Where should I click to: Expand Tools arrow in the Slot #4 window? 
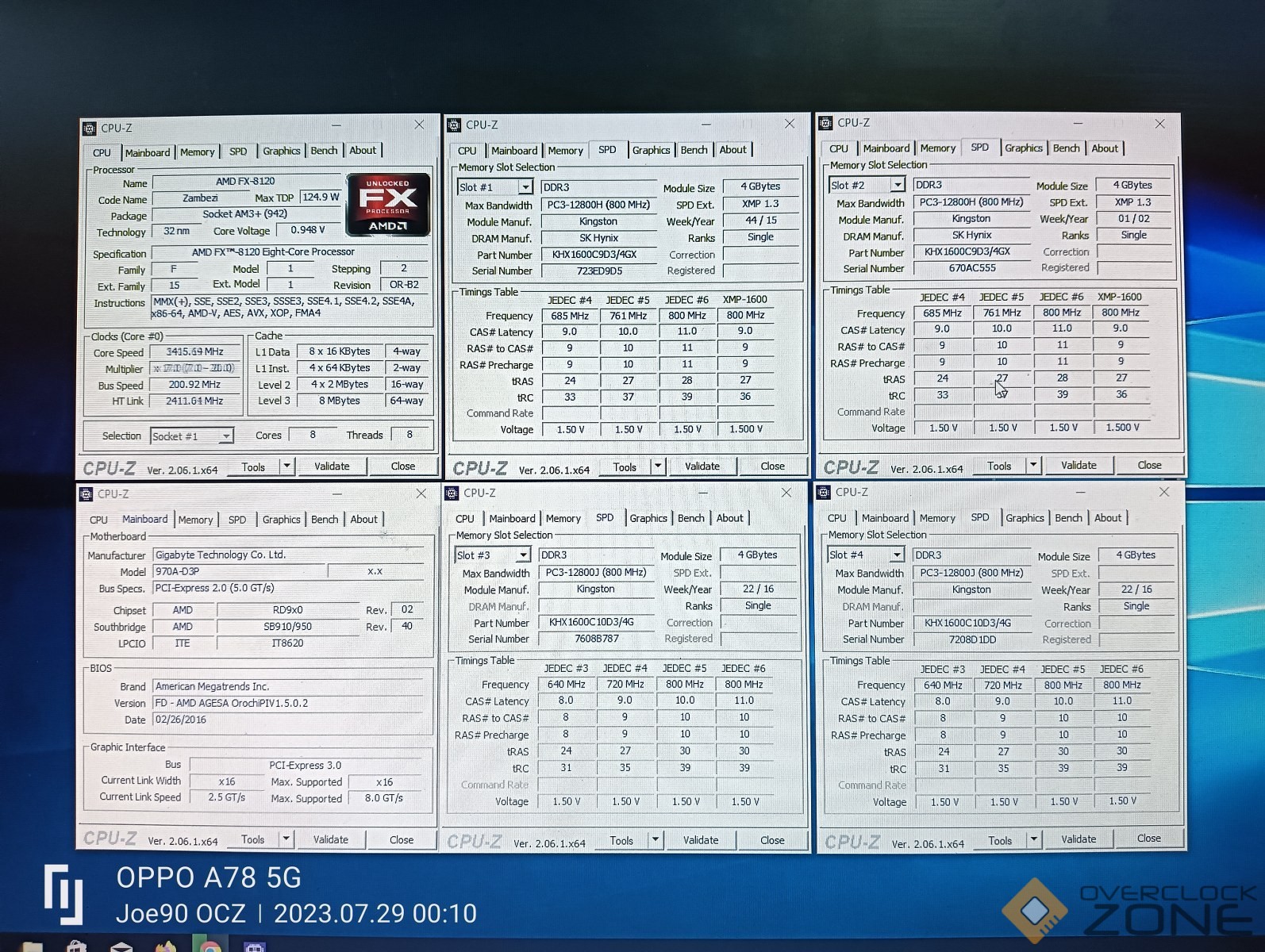pos(1033,839)
